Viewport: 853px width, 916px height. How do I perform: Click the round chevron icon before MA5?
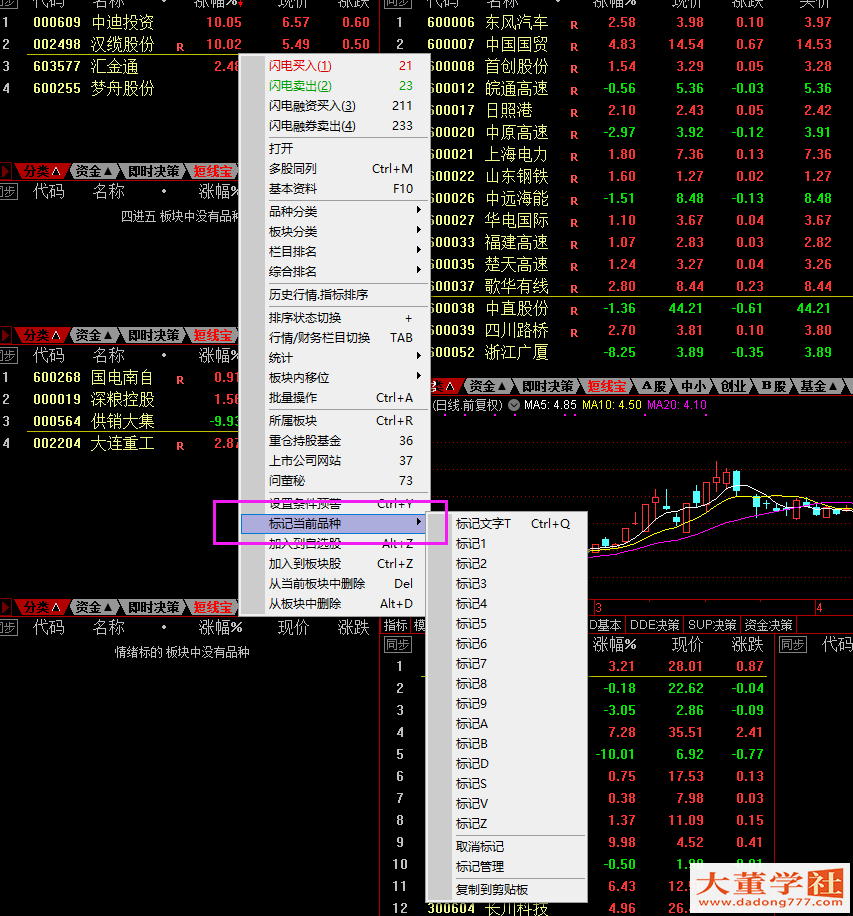click(x=514, y=405)
